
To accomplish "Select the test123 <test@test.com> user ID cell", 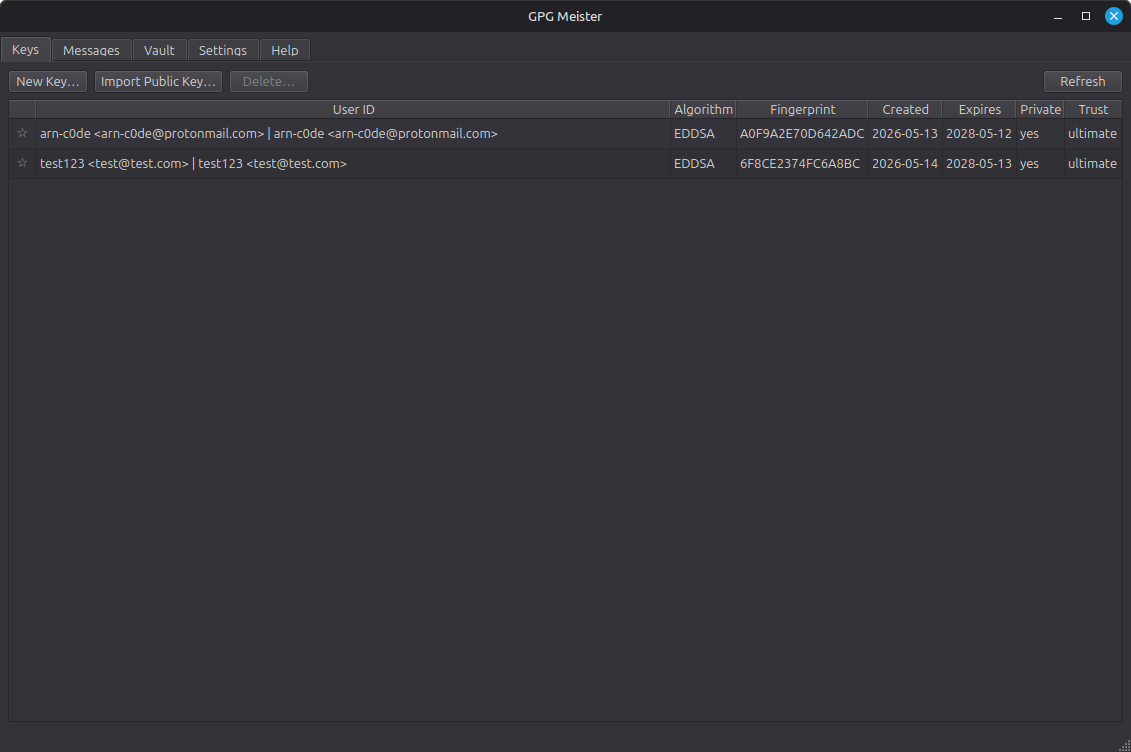I will 353,164.
